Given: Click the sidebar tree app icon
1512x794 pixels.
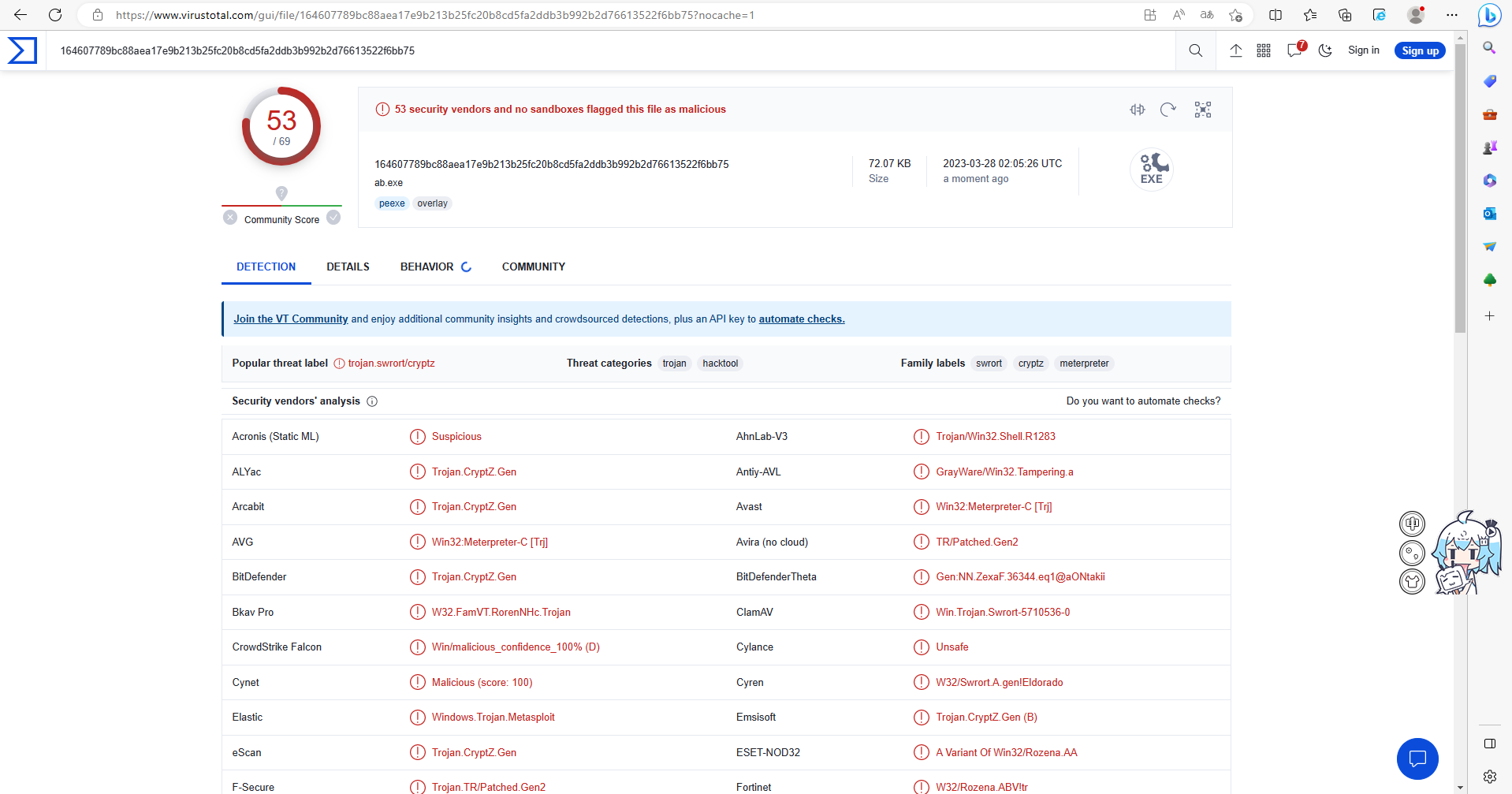Looking at the screenshot, I should (1489, 280).
